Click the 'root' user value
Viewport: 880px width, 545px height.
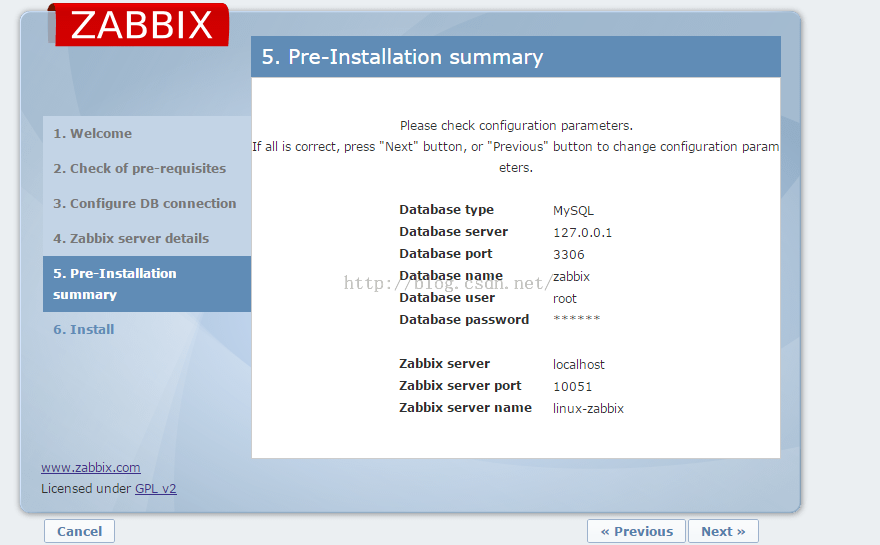[x=565, y=299]
